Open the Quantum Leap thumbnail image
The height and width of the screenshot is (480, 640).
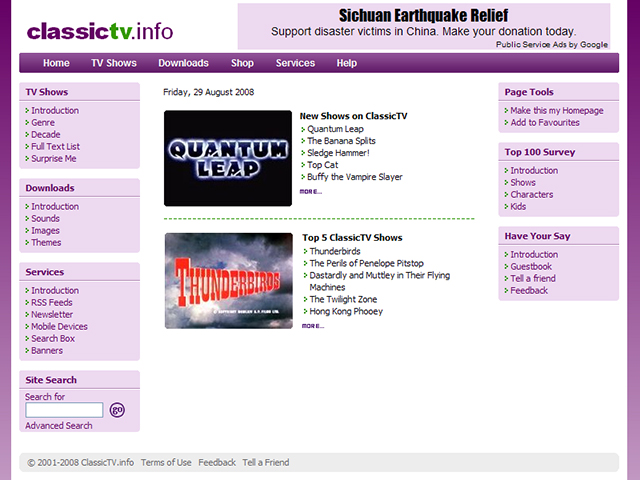[x=228, y=158]
